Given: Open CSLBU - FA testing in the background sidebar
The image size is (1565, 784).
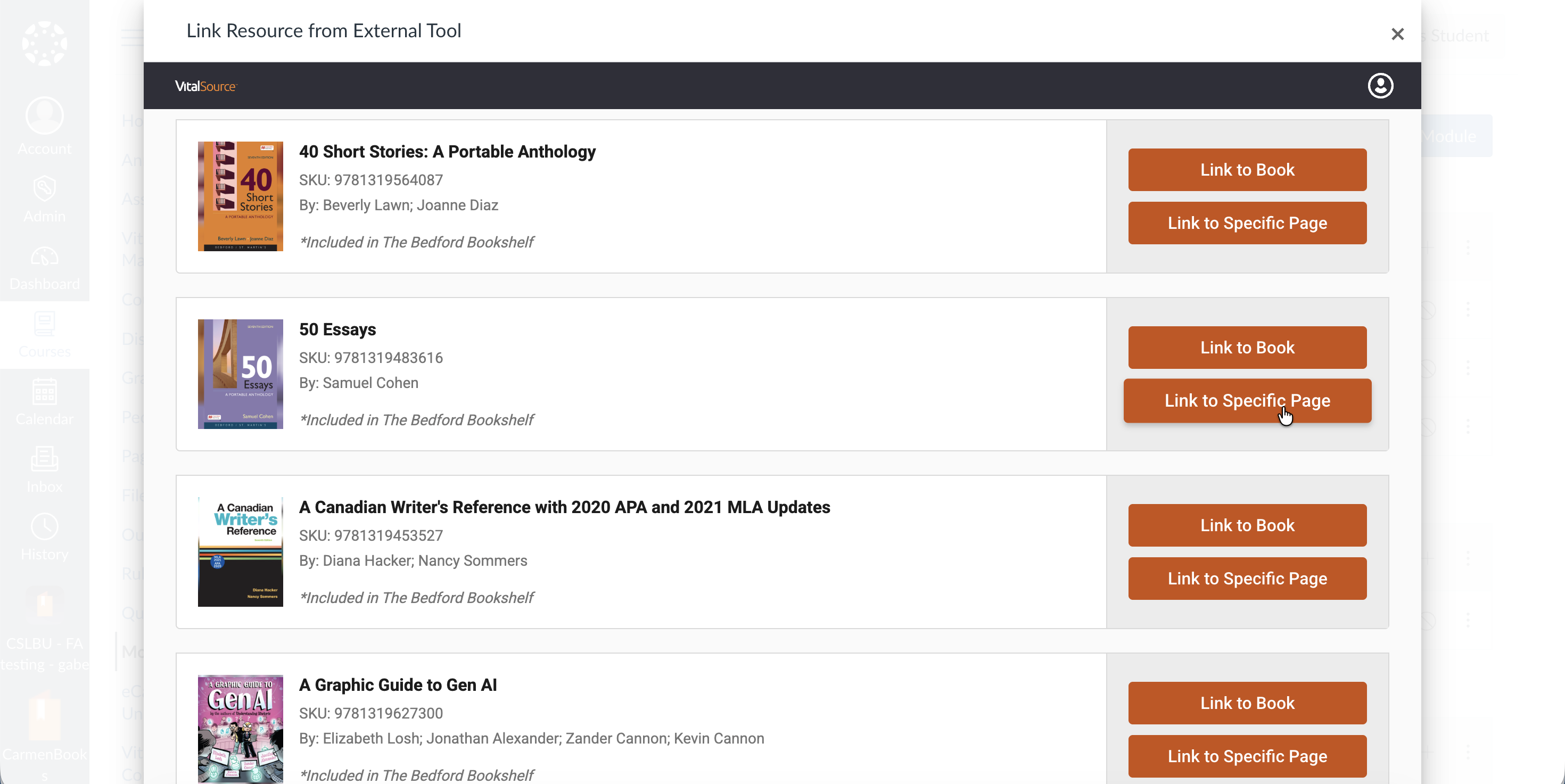Looking at the screenshot, I should point(44,629).
